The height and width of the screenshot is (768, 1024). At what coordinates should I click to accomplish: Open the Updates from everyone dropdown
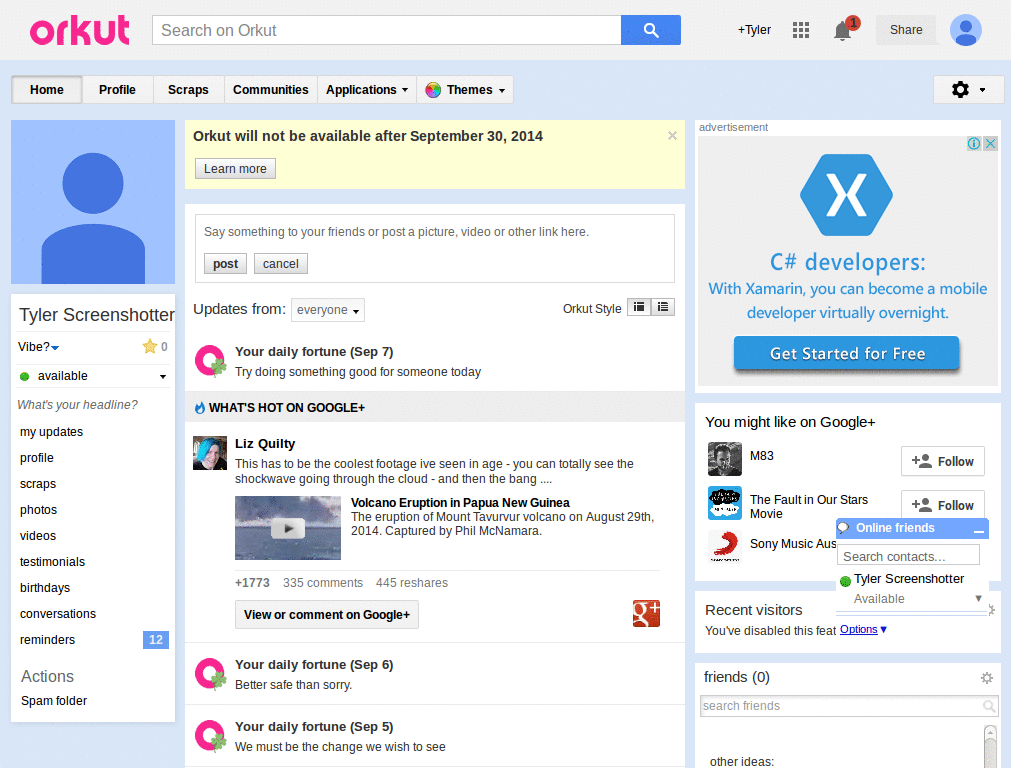pos(328,310)
